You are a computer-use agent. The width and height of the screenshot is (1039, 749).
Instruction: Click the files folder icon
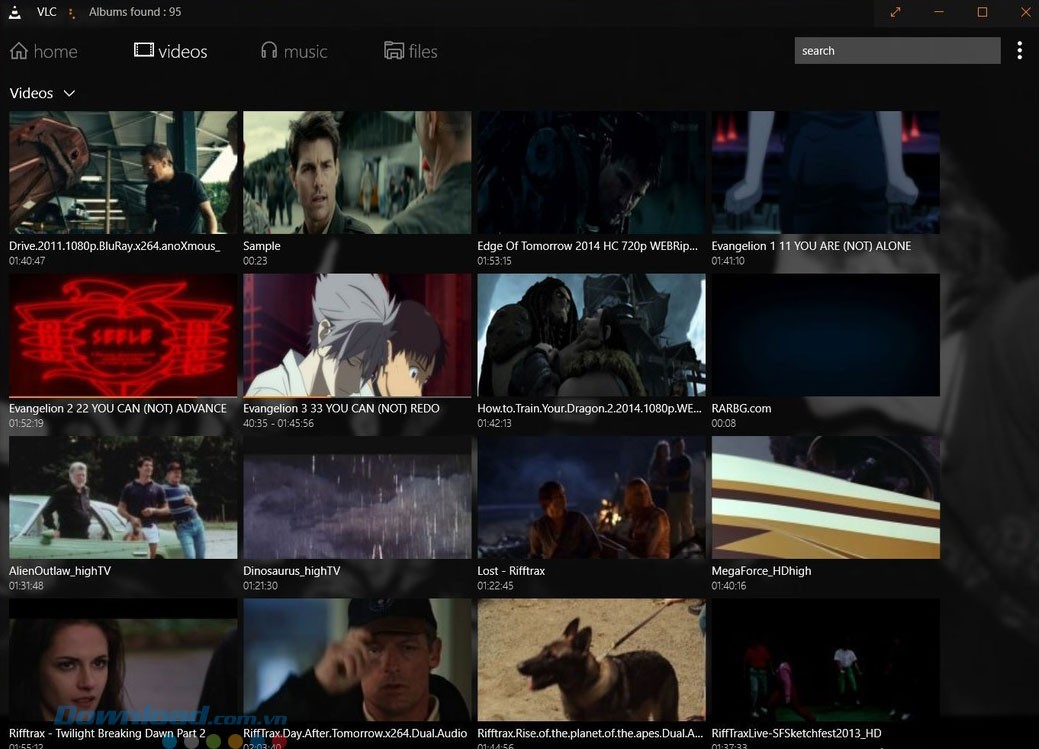394,51
